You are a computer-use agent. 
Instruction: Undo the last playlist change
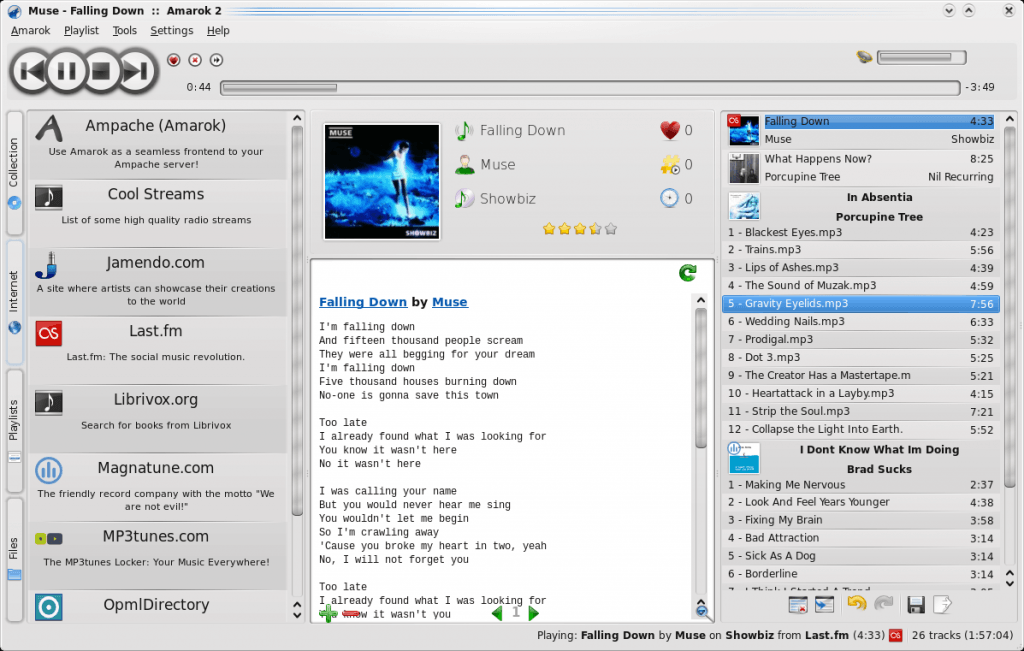pos(856,604)
